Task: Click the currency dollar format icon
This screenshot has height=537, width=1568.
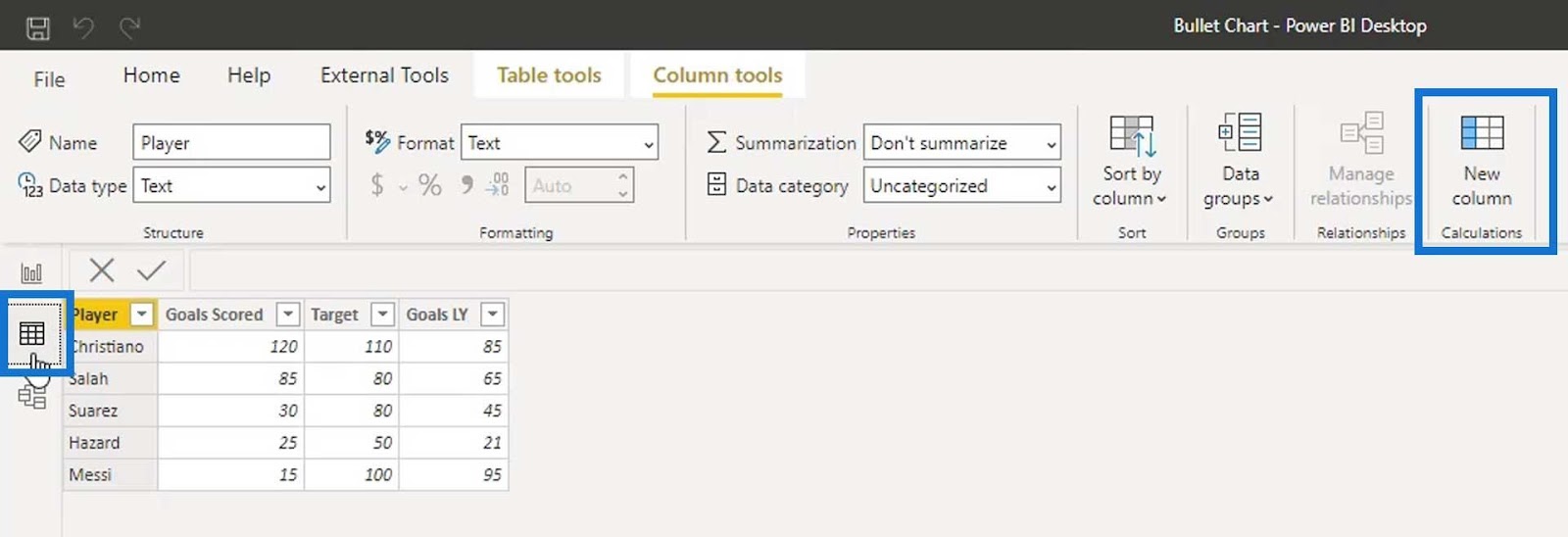Action: (x=377, y=184)
